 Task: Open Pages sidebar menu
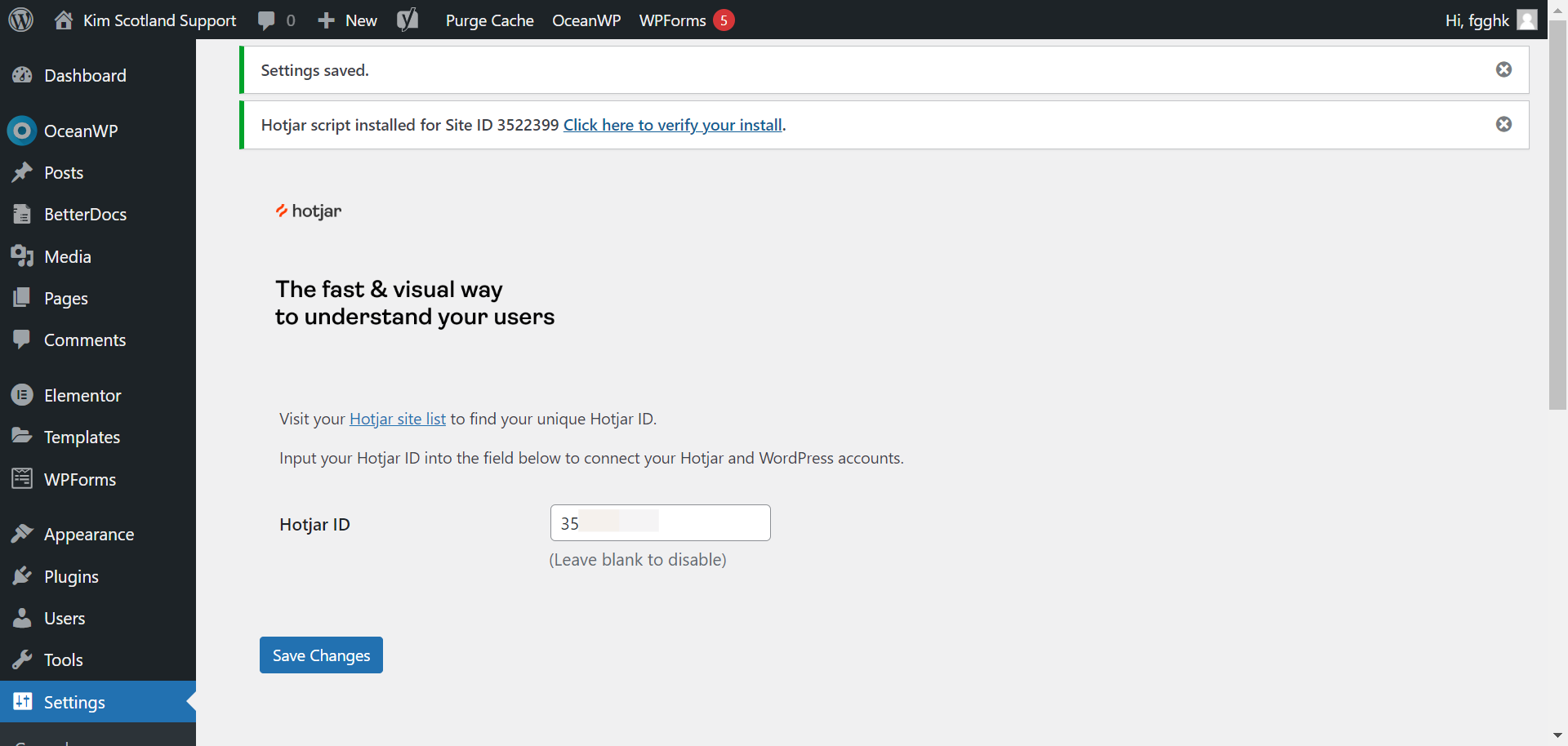click(98, 298)
